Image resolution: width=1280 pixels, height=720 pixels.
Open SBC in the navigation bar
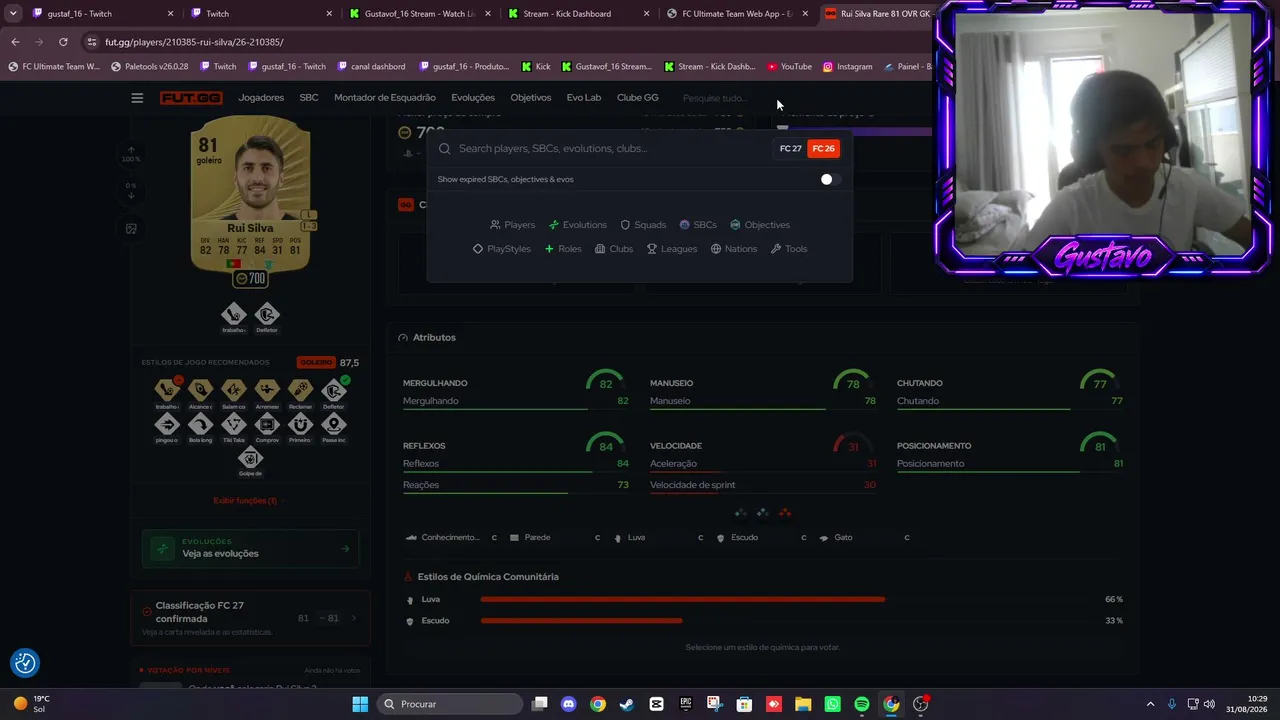pos(309,98)
